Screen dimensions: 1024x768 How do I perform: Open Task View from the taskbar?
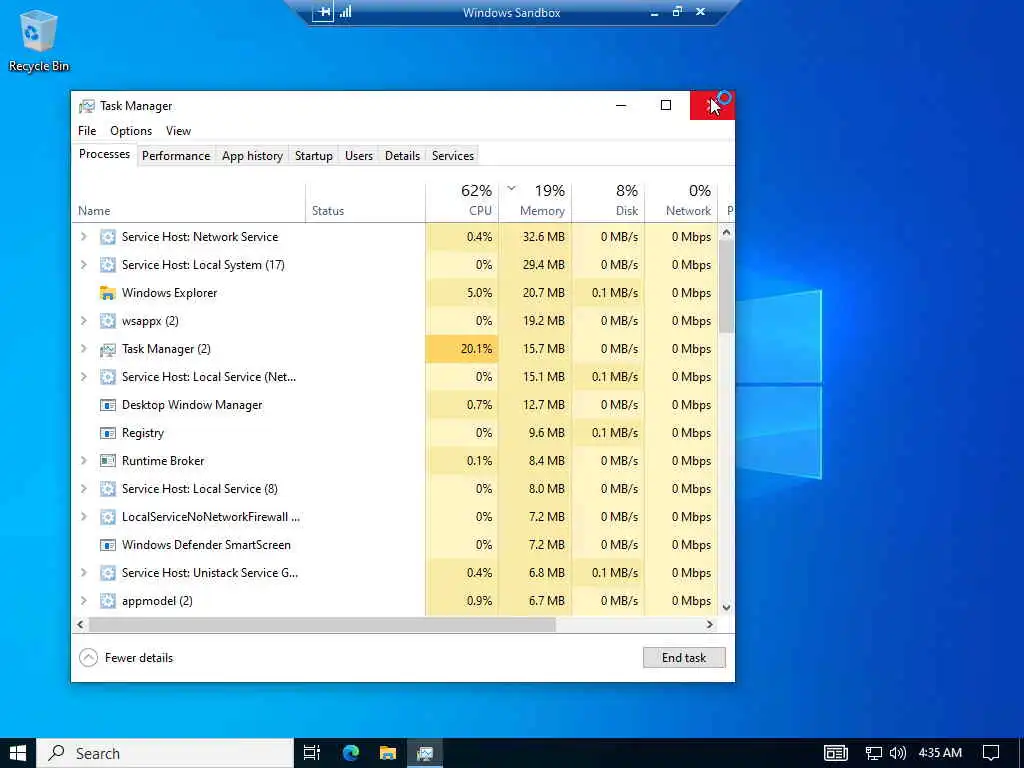point(312,753)
